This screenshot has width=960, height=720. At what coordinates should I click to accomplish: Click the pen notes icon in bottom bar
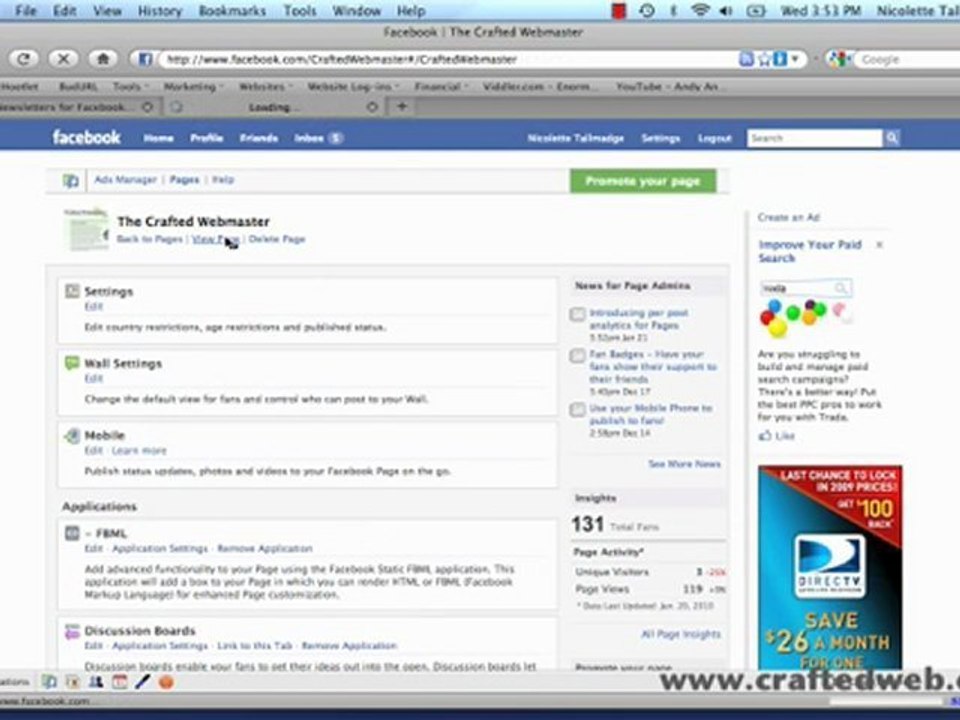[143, 681]
